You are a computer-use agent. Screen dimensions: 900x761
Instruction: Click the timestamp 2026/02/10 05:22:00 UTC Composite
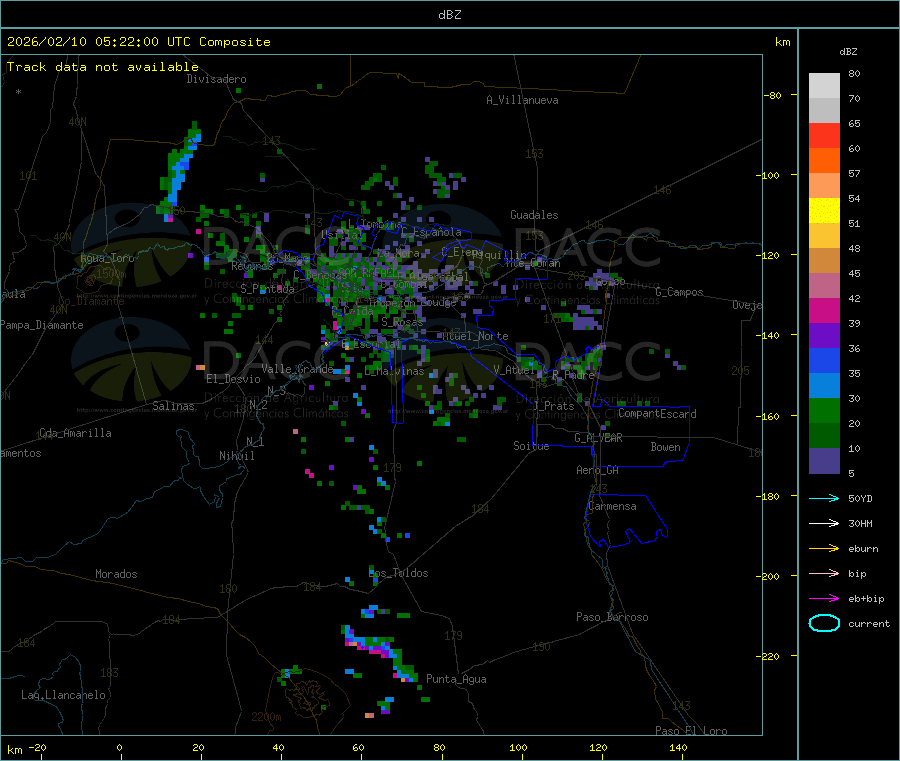pos(138,42)
